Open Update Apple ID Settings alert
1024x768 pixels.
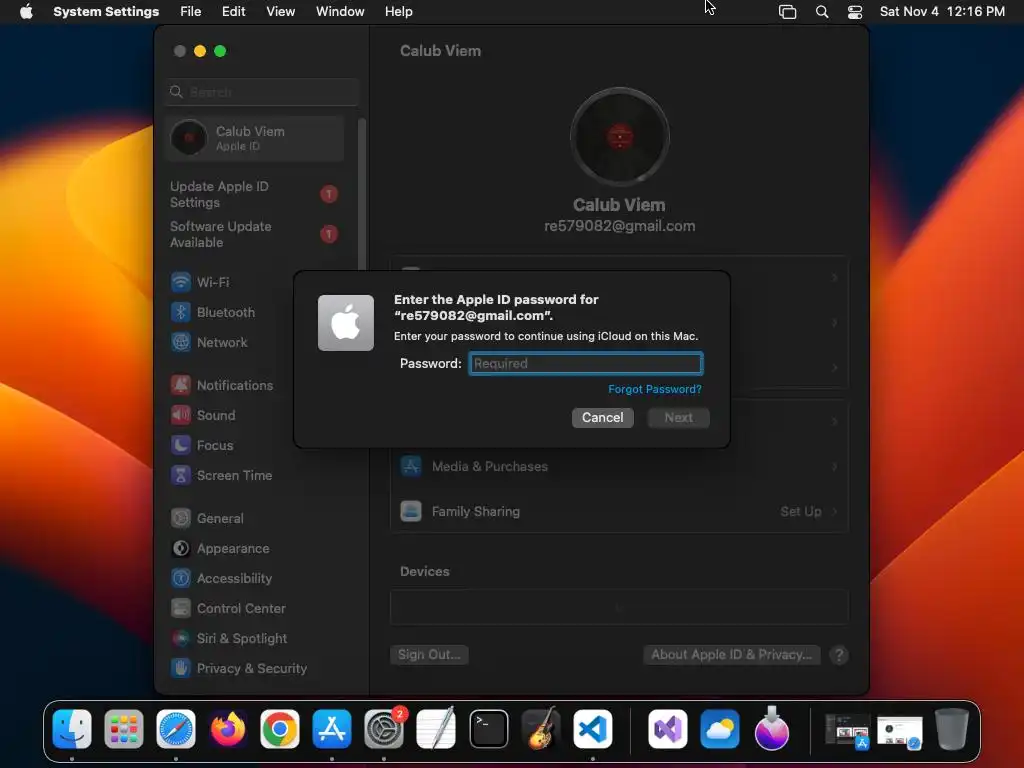pos(255,194)
